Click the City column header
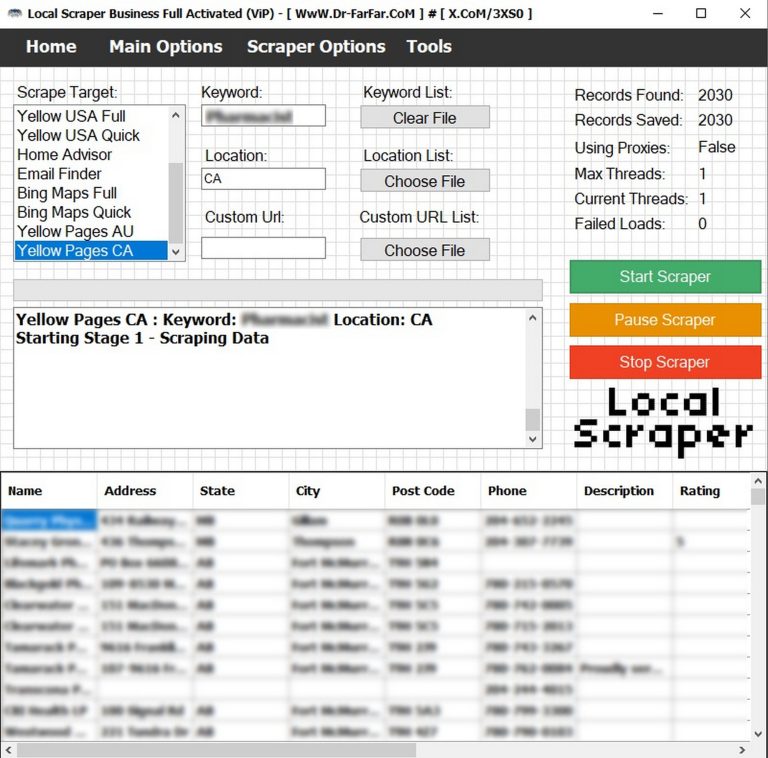This screenshot has width=768, height=758. [x=336, y=491]
